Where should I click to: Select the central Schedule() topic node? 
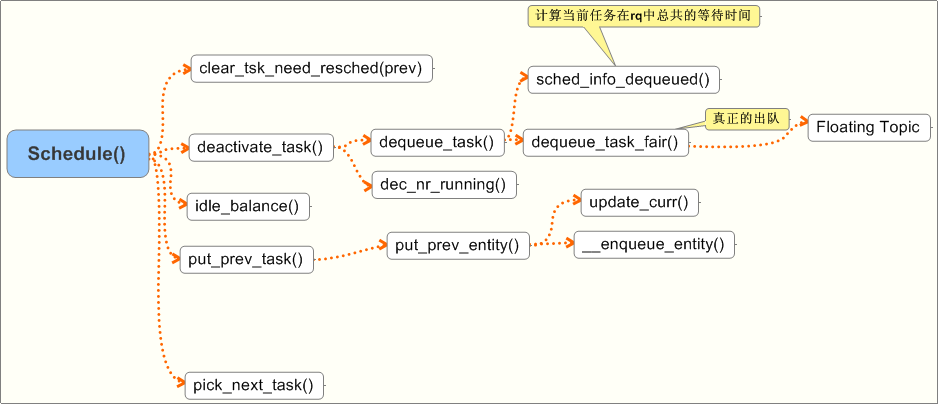coord(77,154)
